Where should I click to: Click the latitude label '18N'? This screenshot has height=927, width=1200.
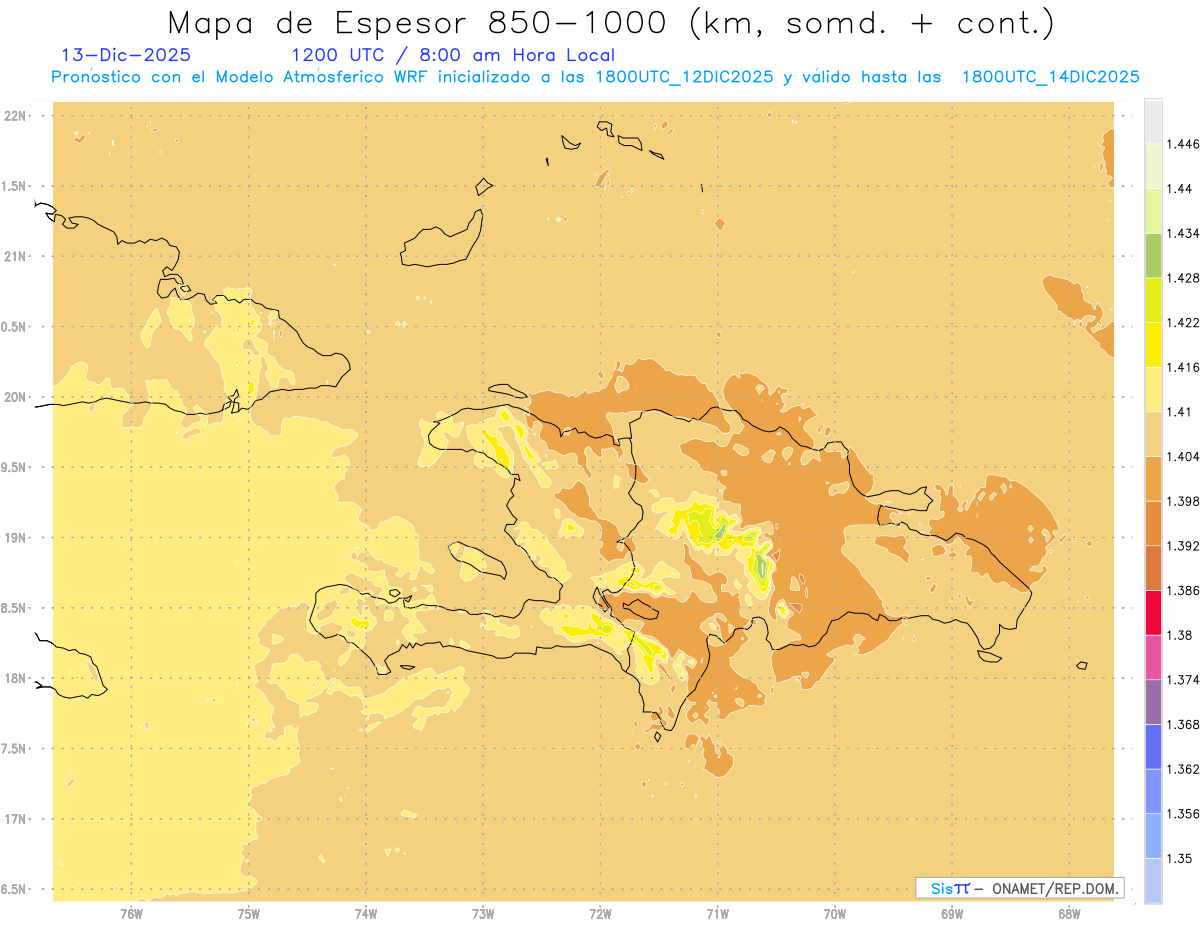pyautogui.click(x=15, y=679)
